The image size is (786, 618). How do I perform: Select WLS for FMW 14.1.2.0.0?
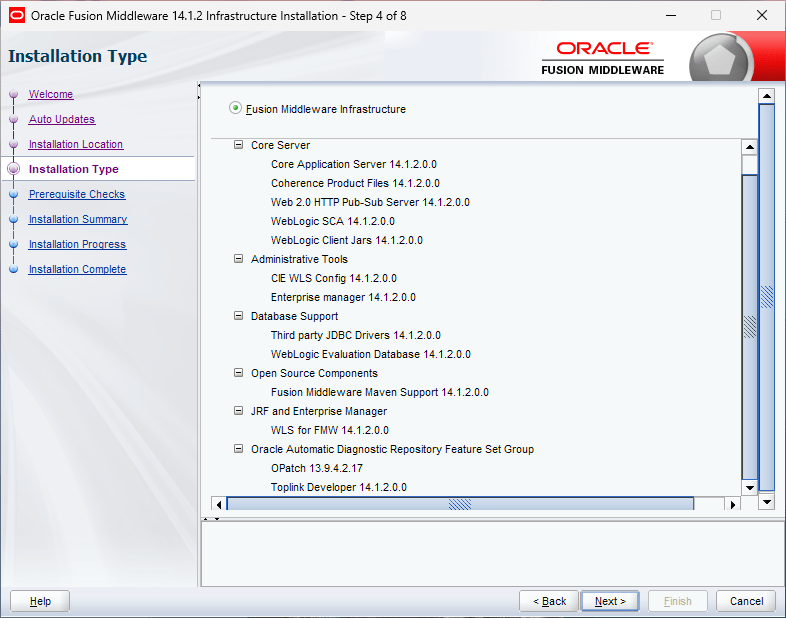pos(329,431)
